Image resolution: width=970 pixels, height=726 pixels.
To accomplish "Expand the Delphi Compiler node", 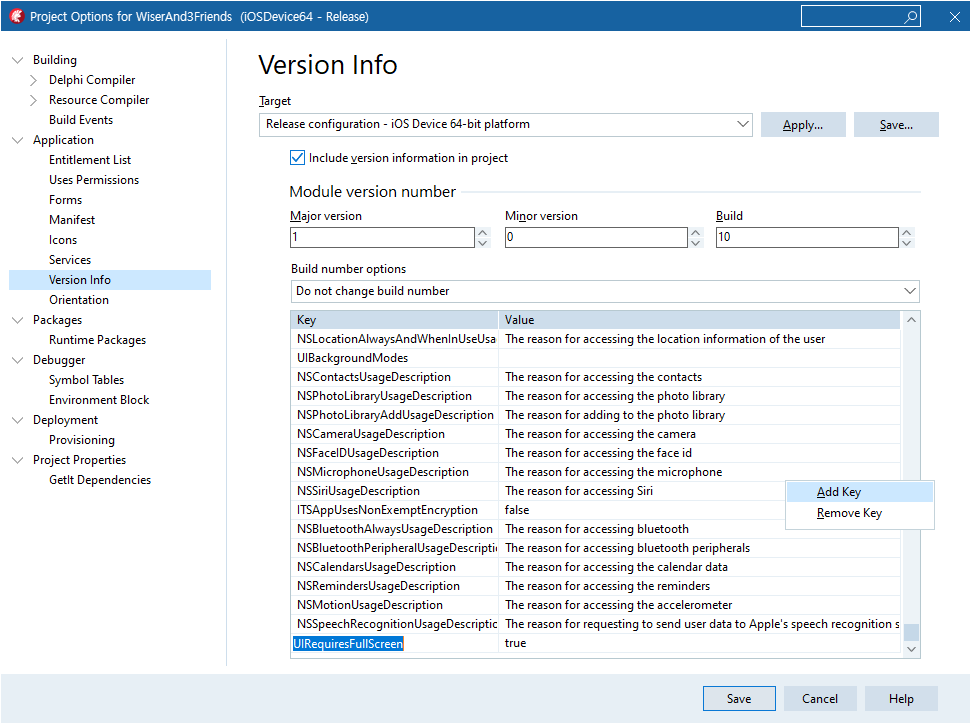I will [x=33, y=80].
